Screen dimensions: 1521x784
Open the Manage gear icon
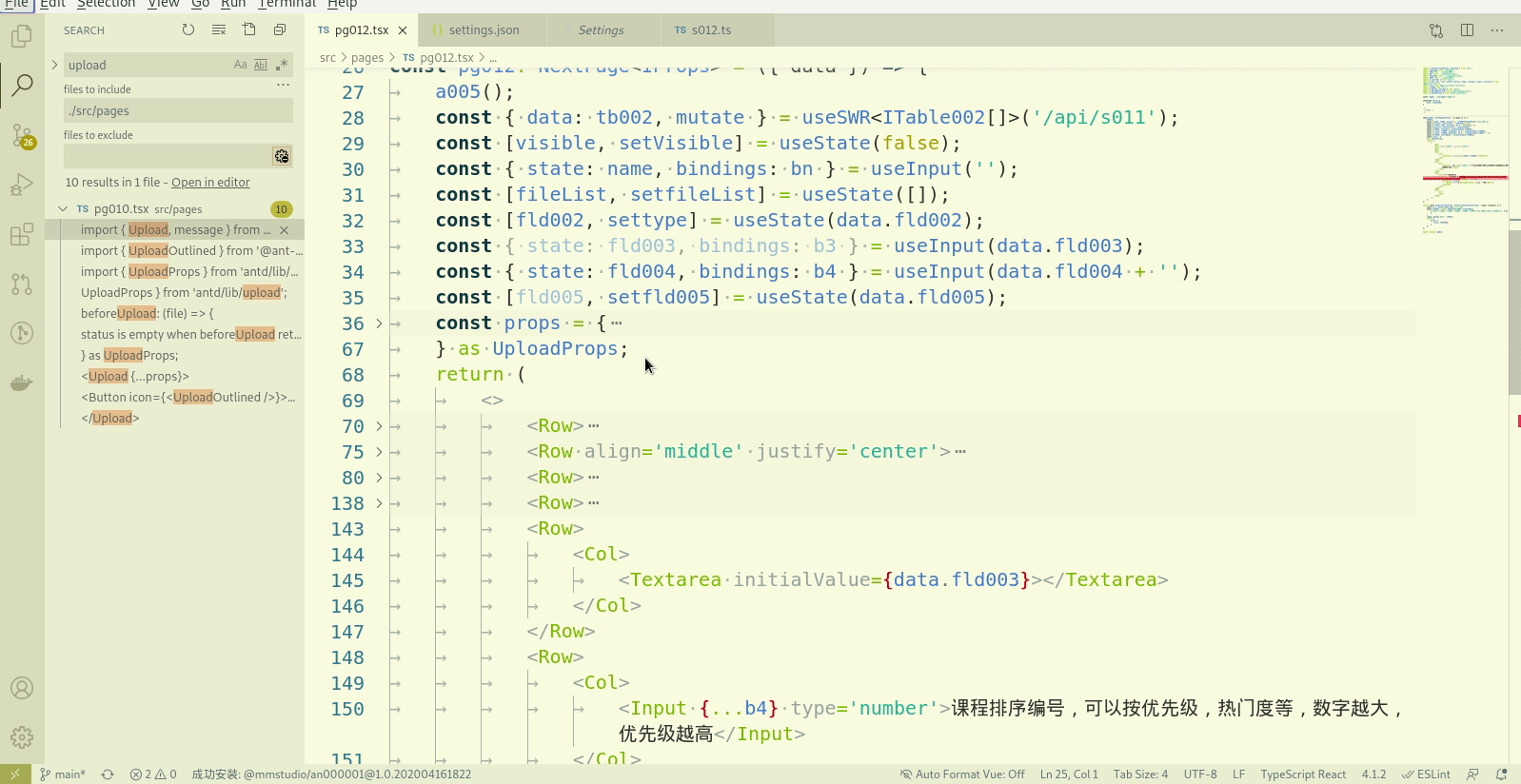(22, 737)
